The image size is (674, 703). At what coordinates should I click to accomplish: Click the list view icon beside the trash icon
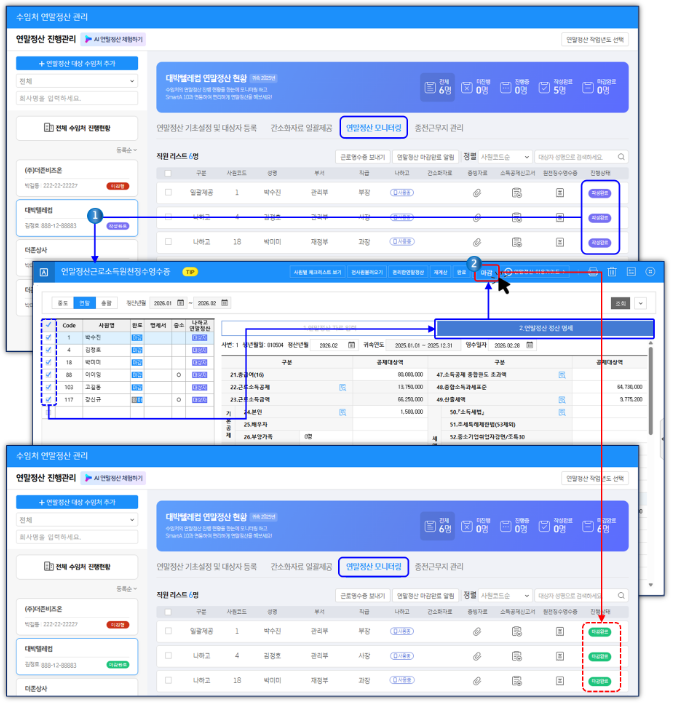pyautogui.click(x=631, y=272)
